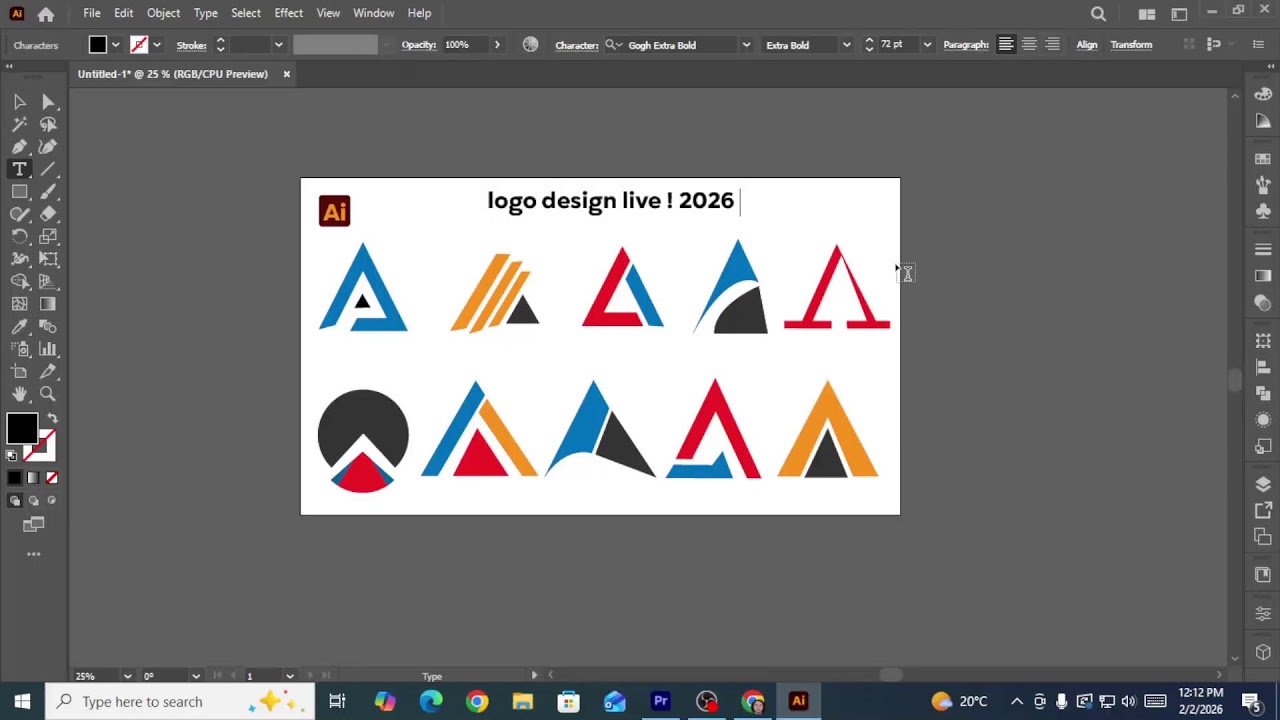Screen dimensions: 1280x720
Task: Reset default fill and stroke
Action: 12,456
